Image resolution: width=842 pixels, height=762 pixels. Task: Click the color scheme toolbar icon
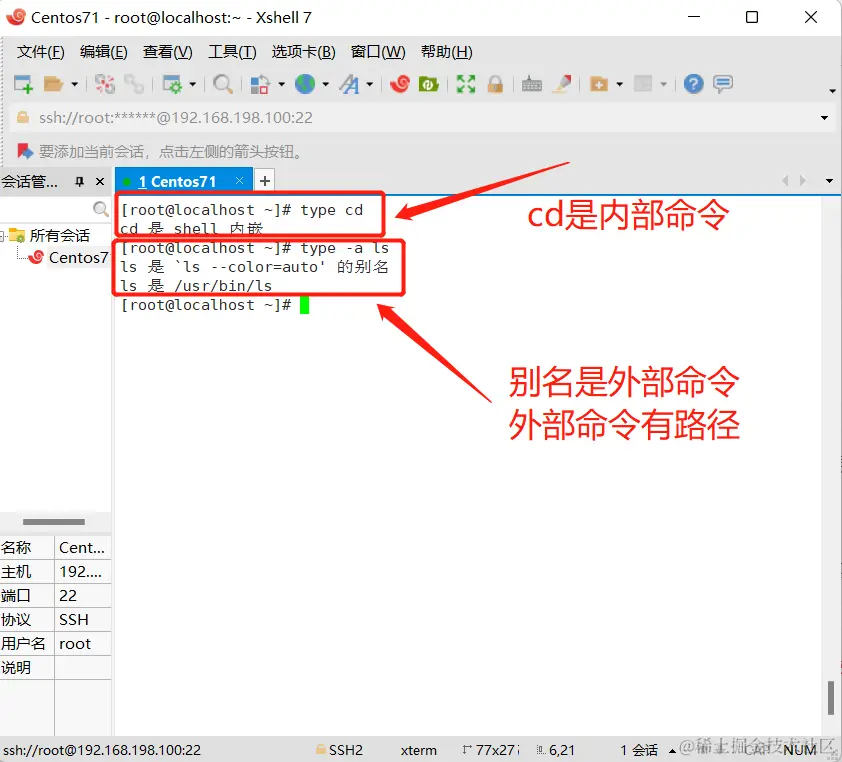[260, 84]
